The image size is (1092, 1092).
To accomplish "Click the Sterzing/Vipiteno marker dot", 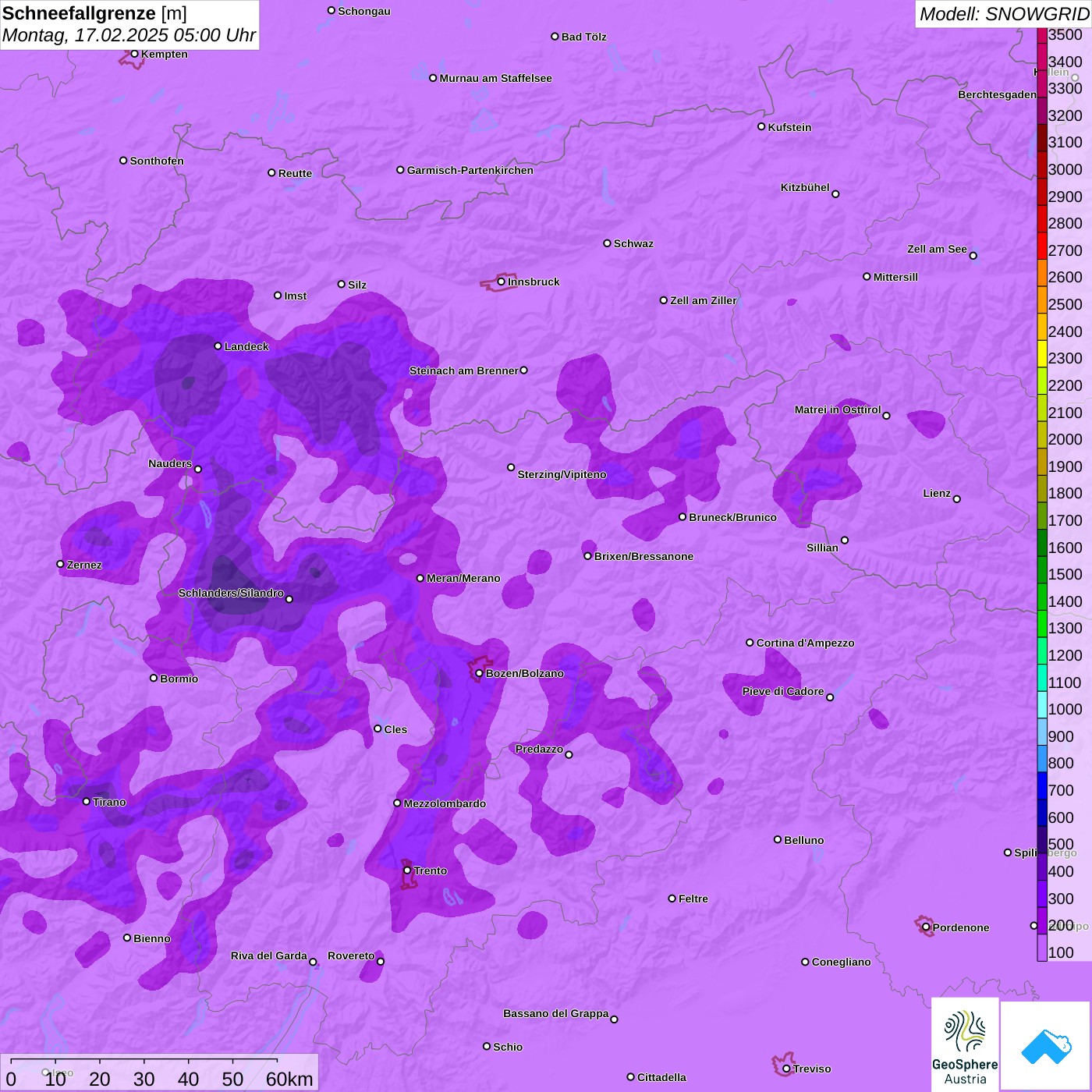I will [511, 467].
